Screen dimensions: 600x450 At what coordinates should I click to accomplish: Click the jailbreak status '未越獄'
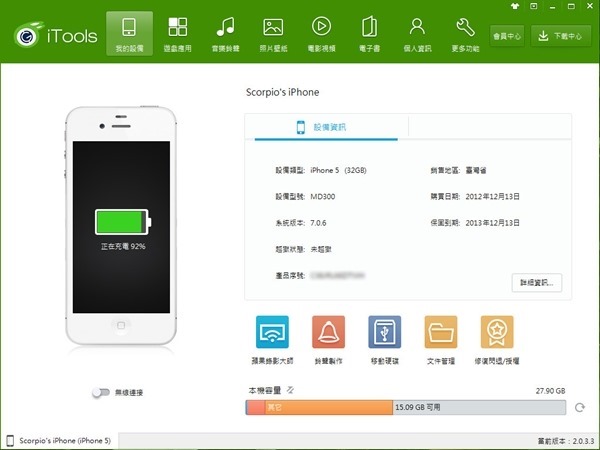click(x=321, y=249)
